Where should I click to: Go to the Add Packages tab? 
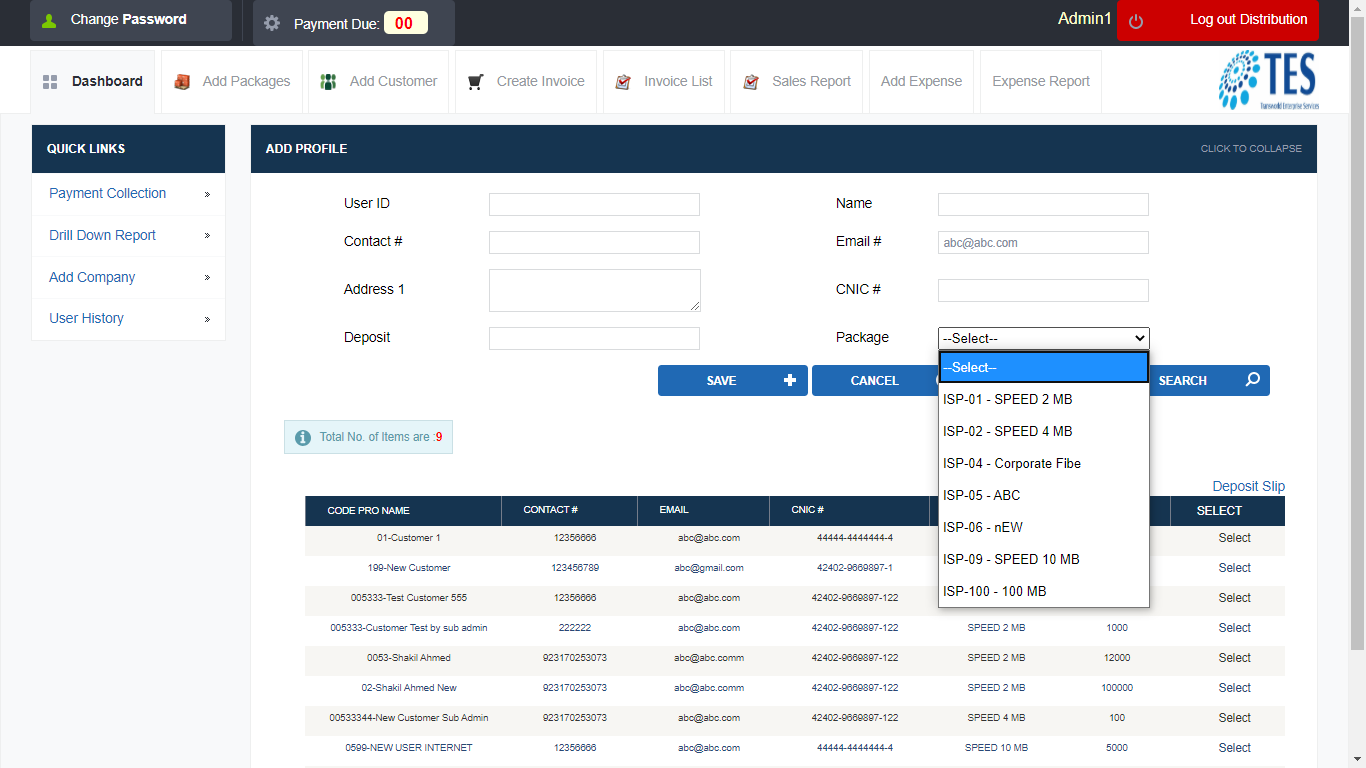[x=232, y=82]
